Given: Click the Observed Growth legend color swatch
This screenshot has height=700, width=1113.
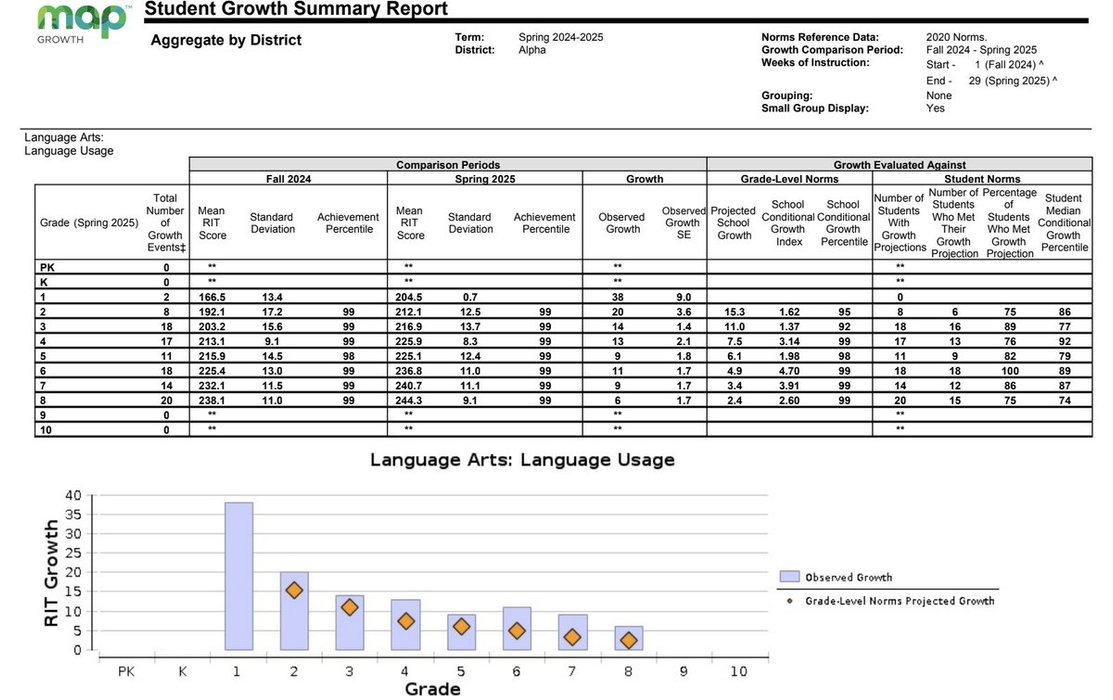Looking at the screenshot, I should (789, 576).
